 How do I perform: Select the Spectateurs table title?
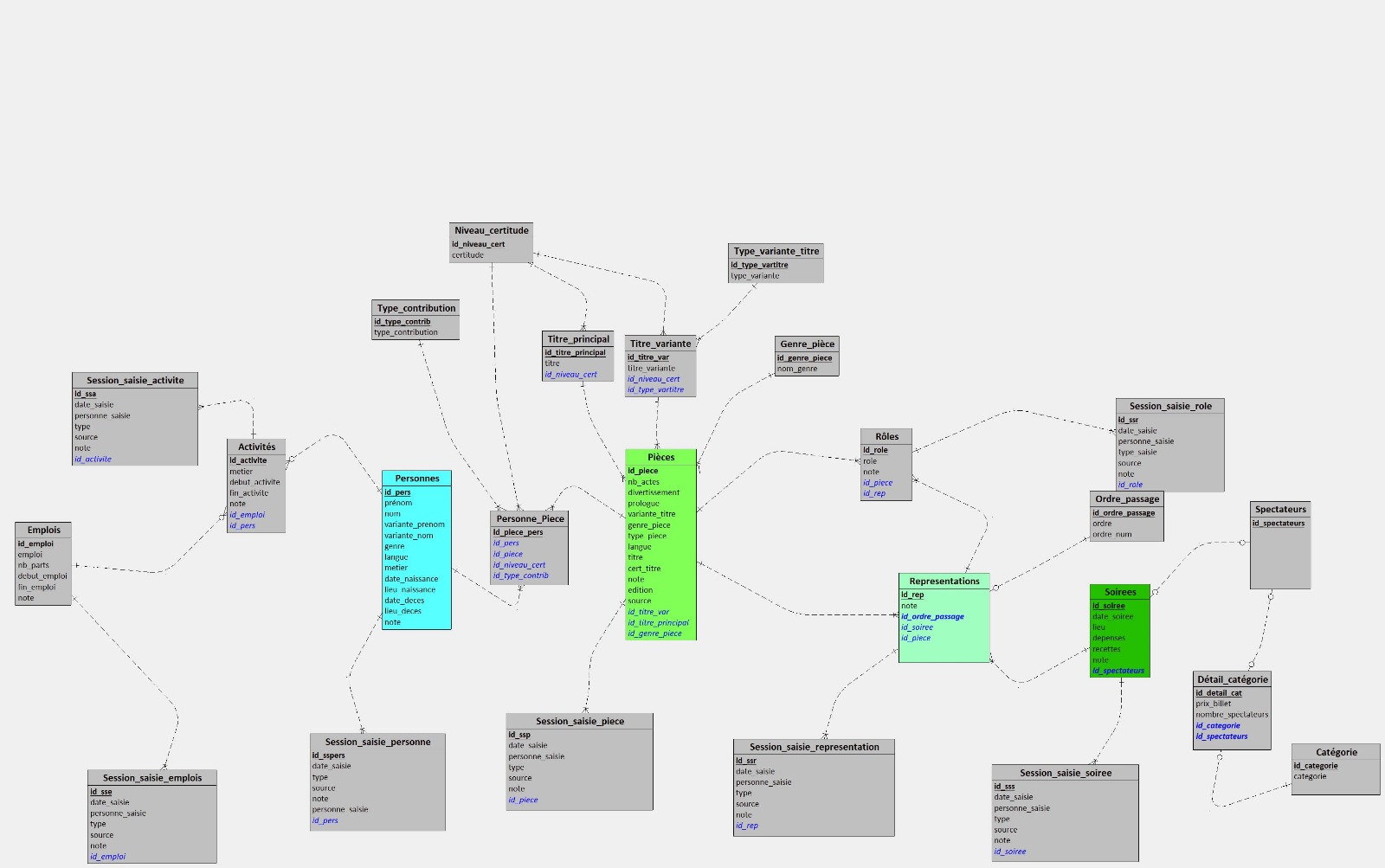(1280, 510)
